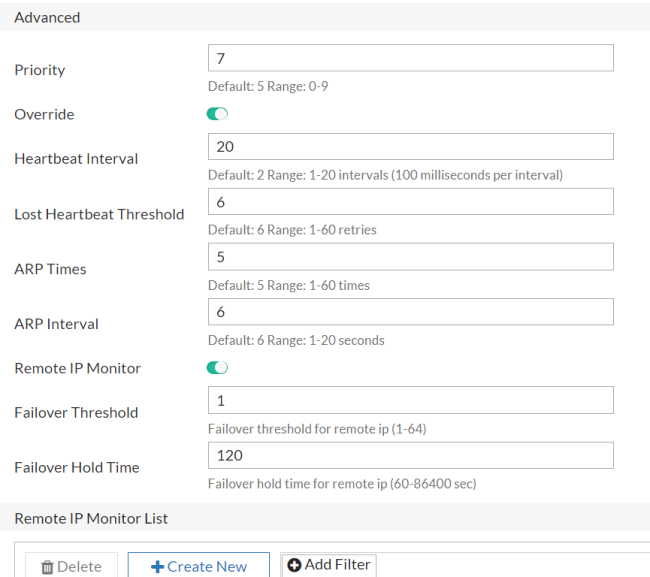Focus the Priority input field
Image resolution: width=650 pixels, height=577 pixels.
pos(410,58)
